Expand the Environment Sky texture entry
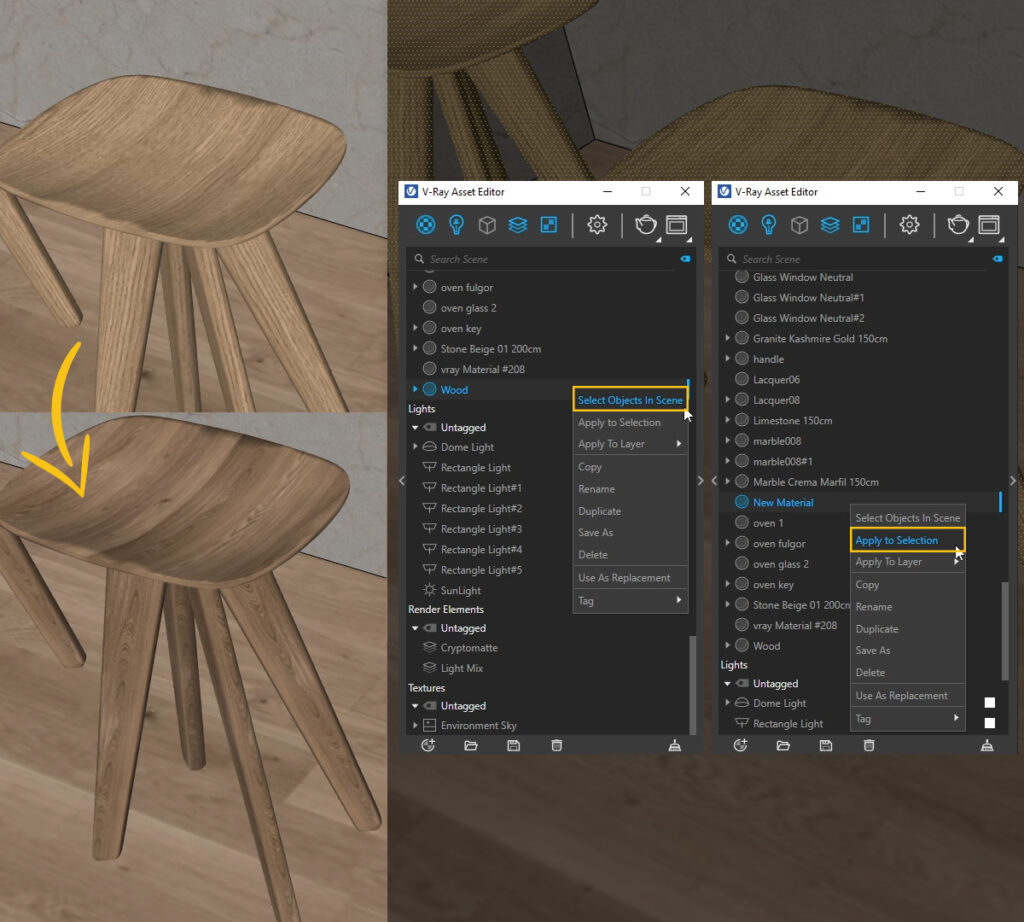 tap(416, 725)
